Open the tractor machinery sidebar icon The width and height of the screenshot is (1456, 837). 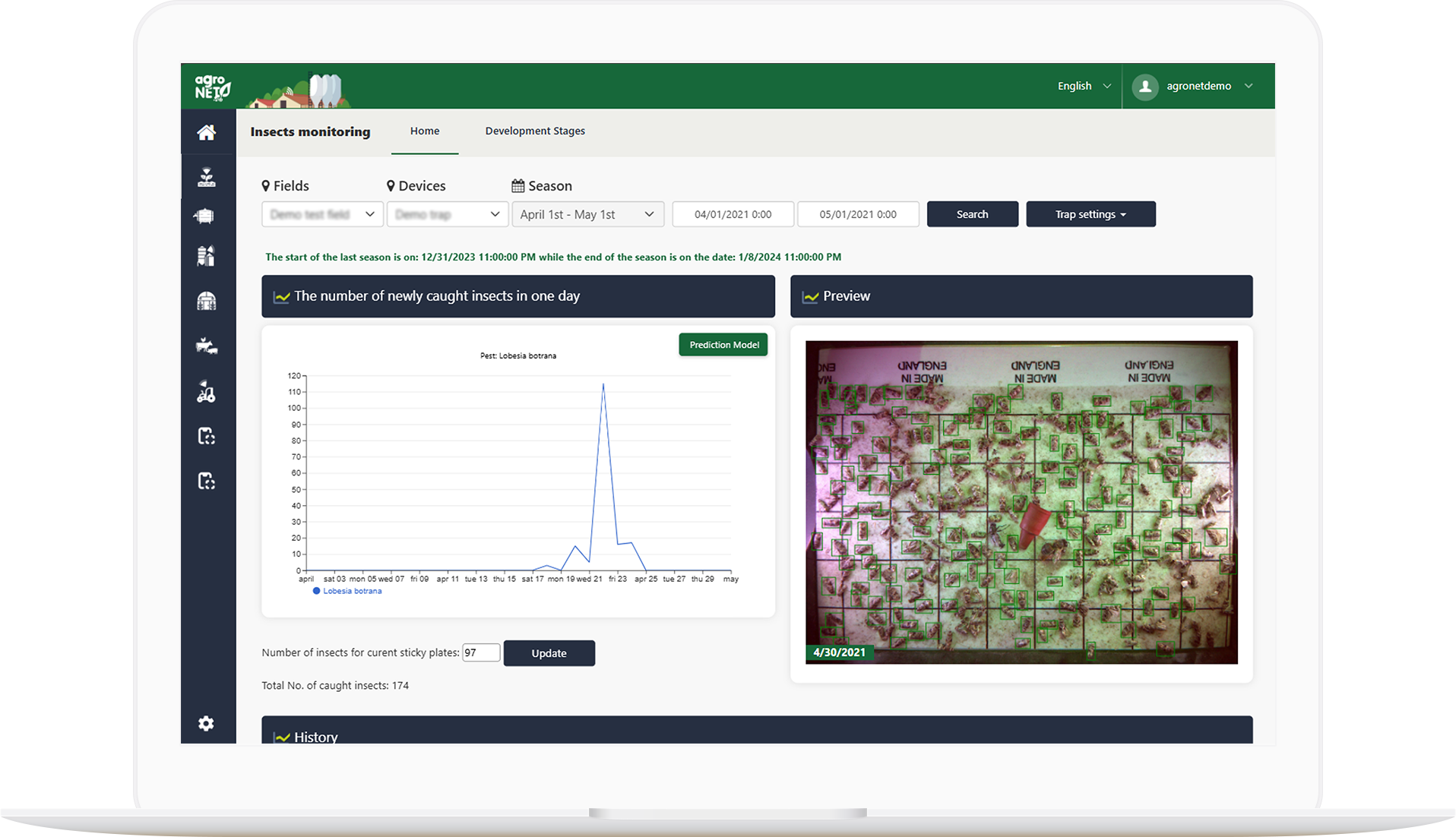click(x=207, y=391)
